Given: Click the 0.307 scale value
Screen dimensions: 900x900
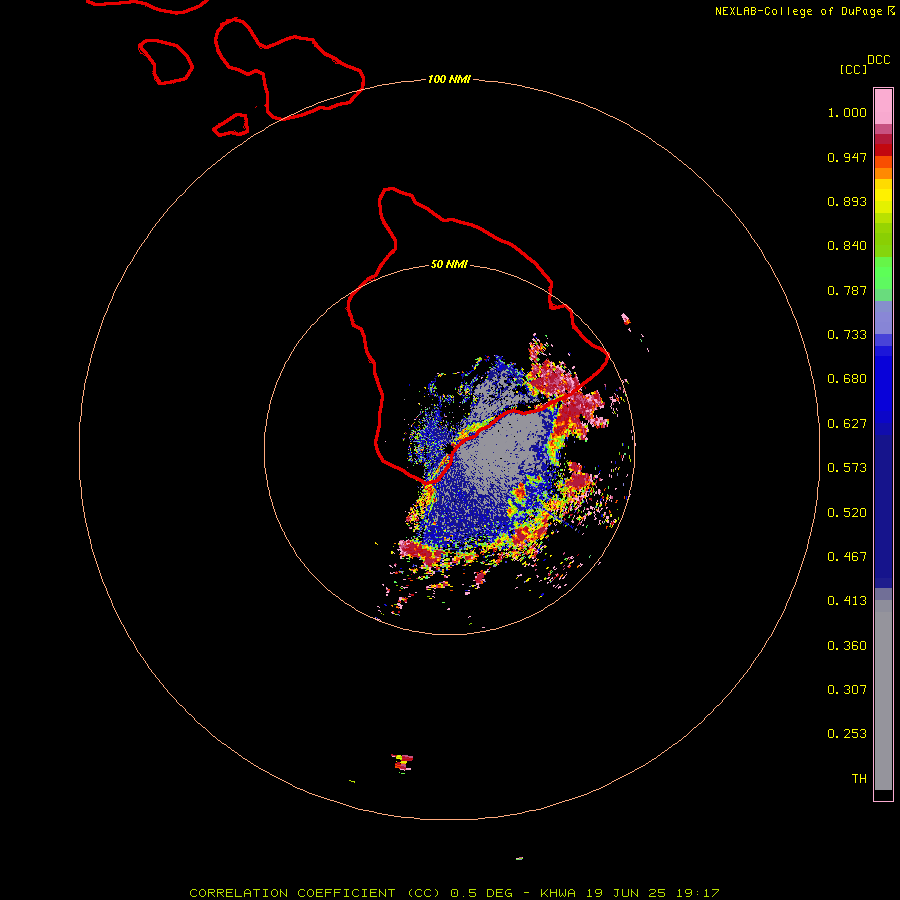Looking at the screenshot, I should pyautogui.click(x=847, y=690).
